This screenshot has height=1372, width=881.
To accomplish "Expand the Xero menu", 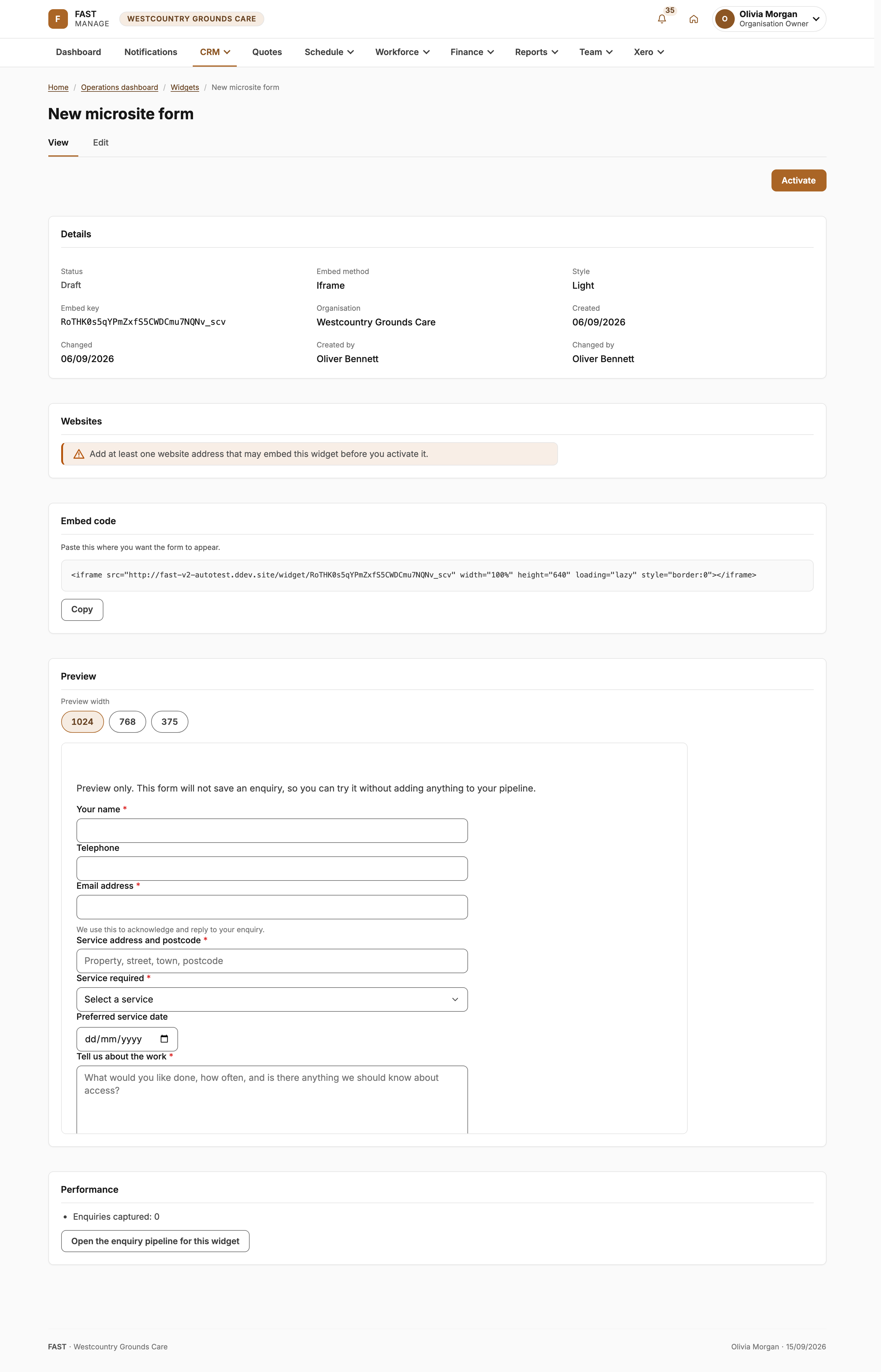I will coord(649,52).
